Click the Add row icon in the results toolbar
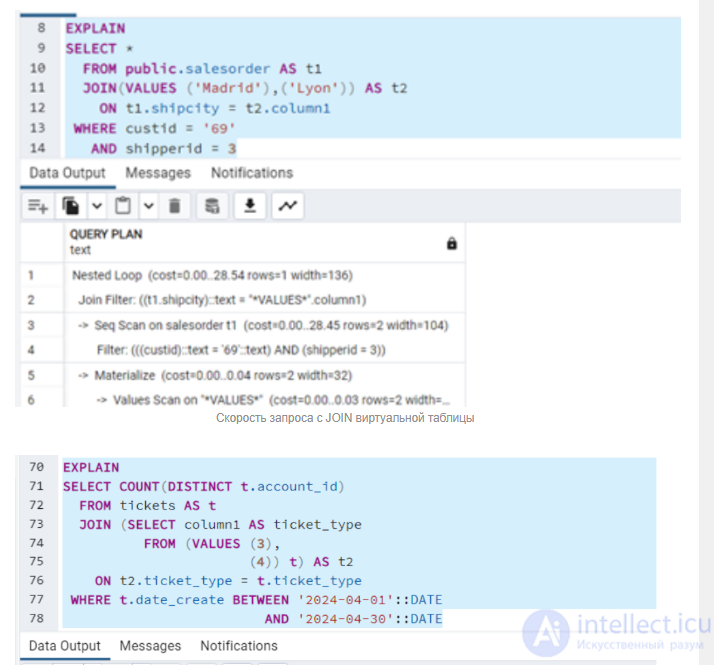The width and height of the screenshot is (724, 665). point(38,206)
